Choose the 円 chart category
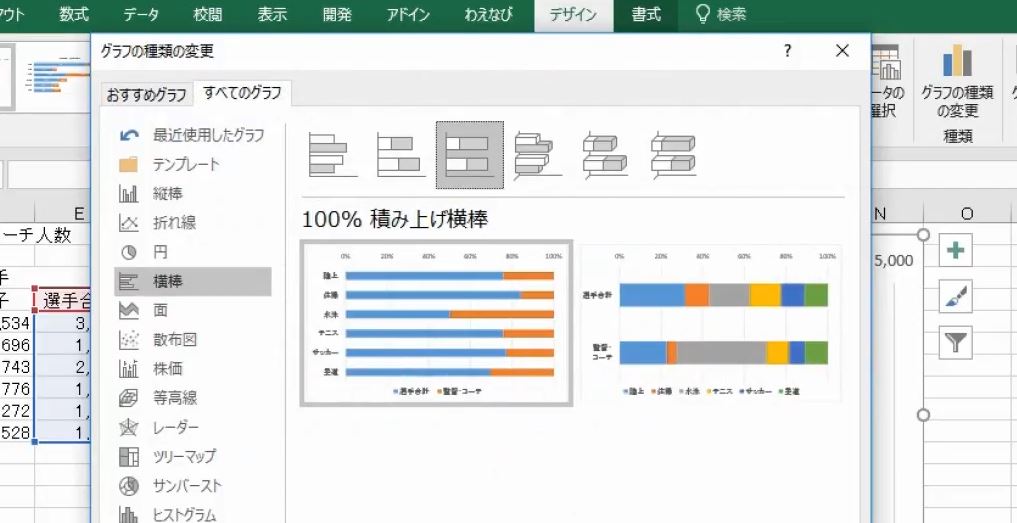 [193, 252]
